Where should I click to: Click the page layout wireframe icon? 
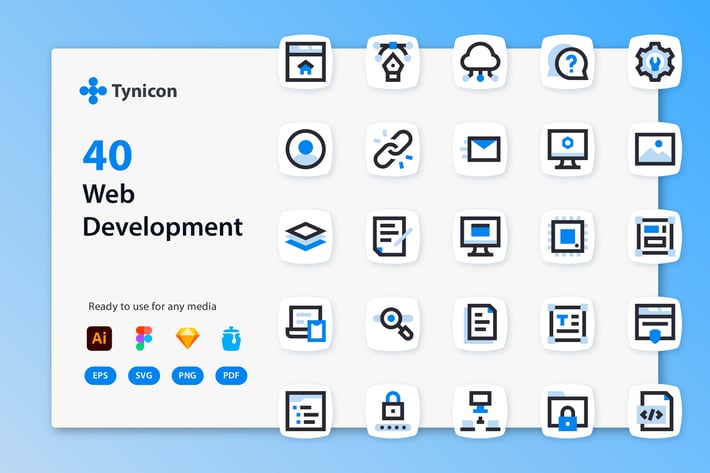[655, 236]
